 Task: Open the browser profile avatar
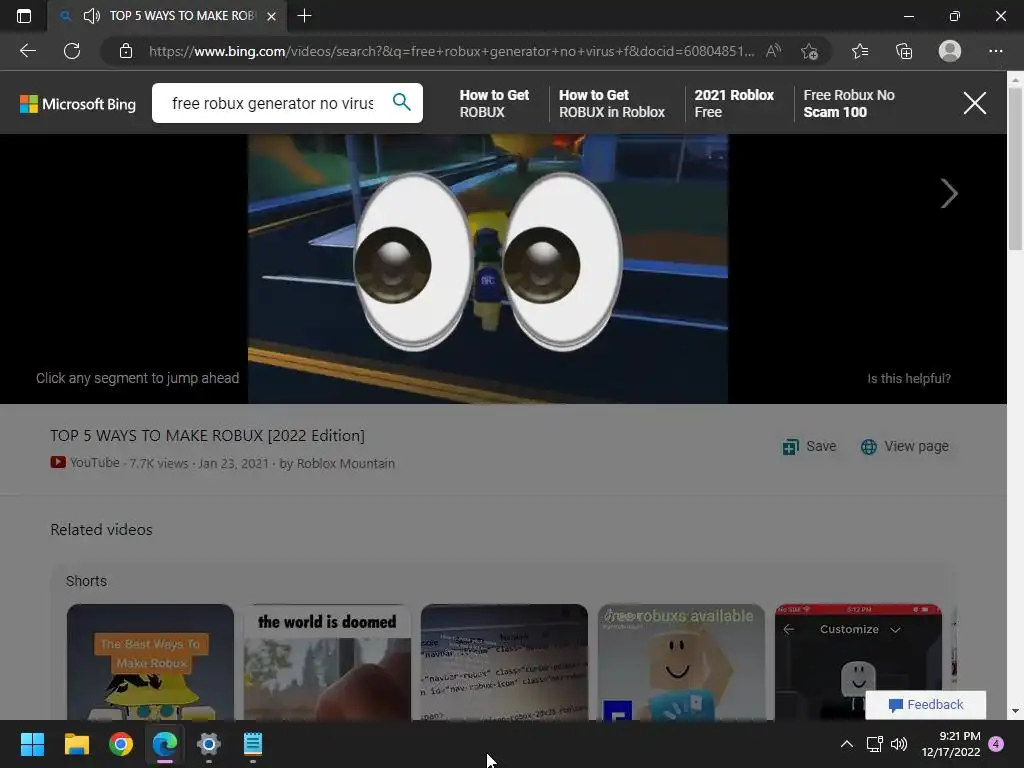(x=950, y=51)
